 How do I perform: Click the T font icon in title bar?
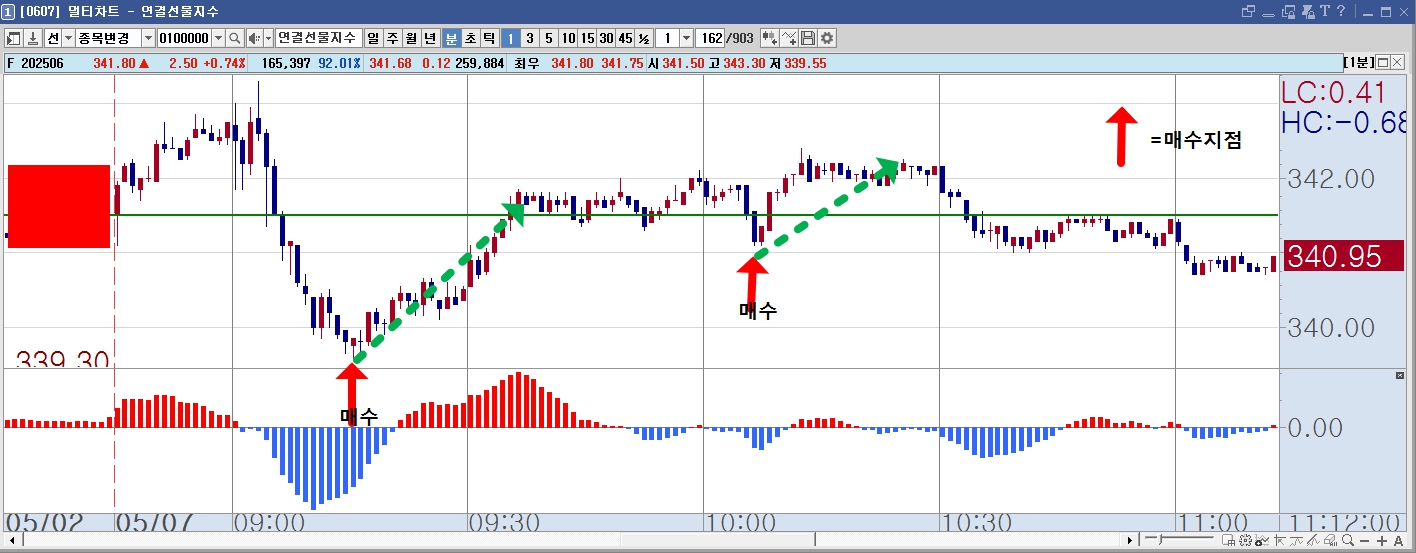pyautogui.click(x=1325, y=11)
